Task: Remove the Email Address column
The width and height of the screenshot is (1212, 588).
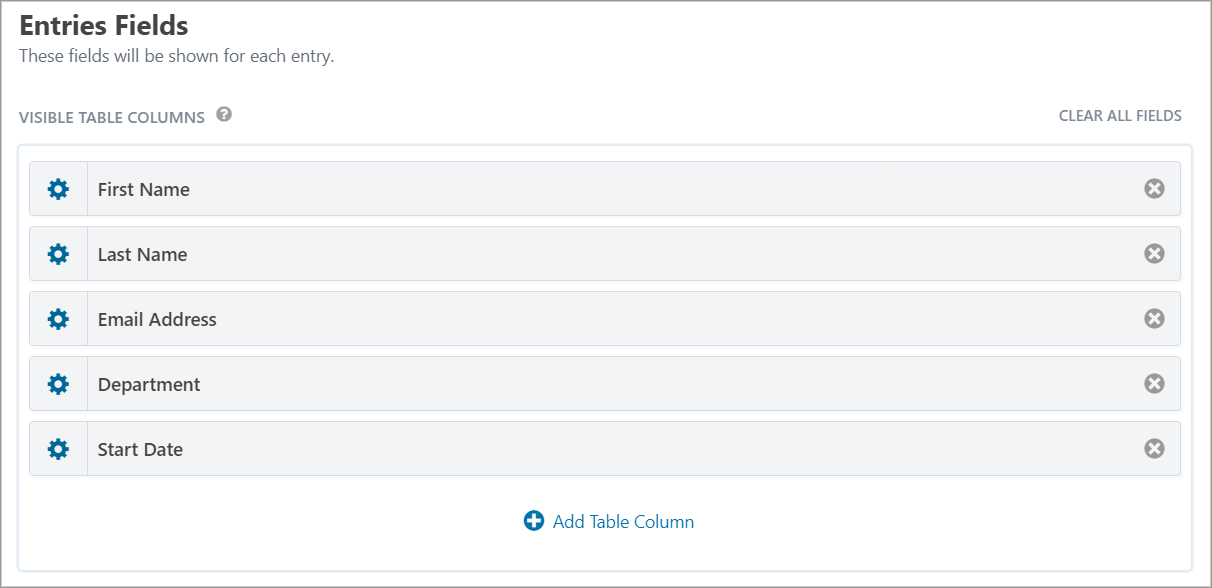Action: [x=1154, y=319]
